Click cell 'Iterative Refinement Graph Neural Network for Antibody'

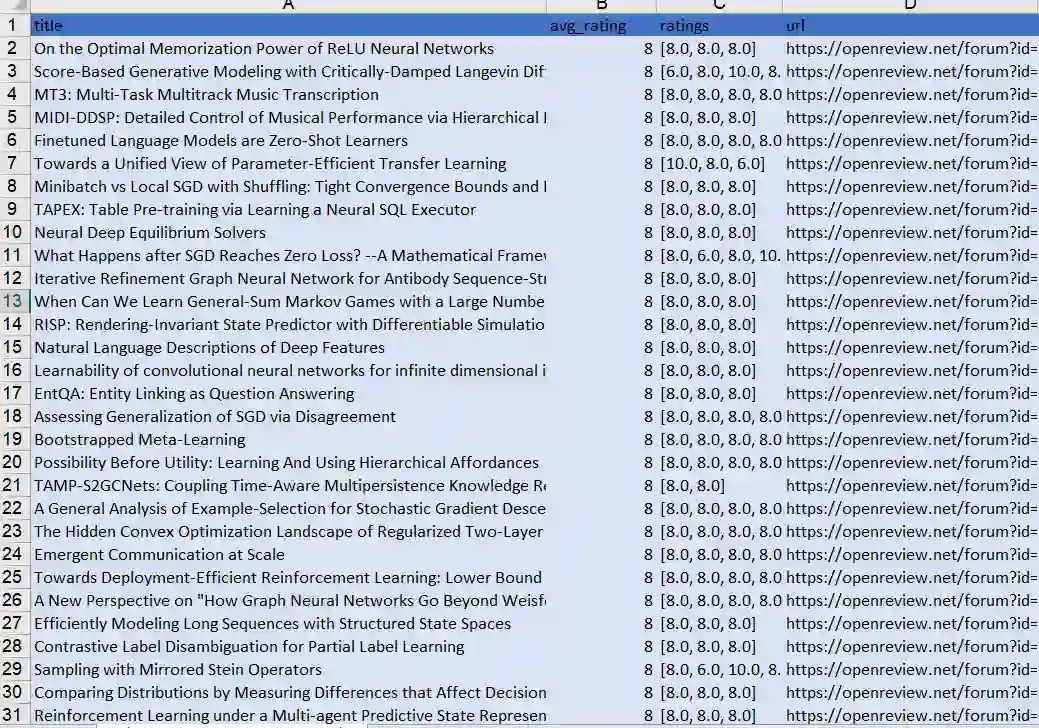pyautogui.click(x=288, y=279)
